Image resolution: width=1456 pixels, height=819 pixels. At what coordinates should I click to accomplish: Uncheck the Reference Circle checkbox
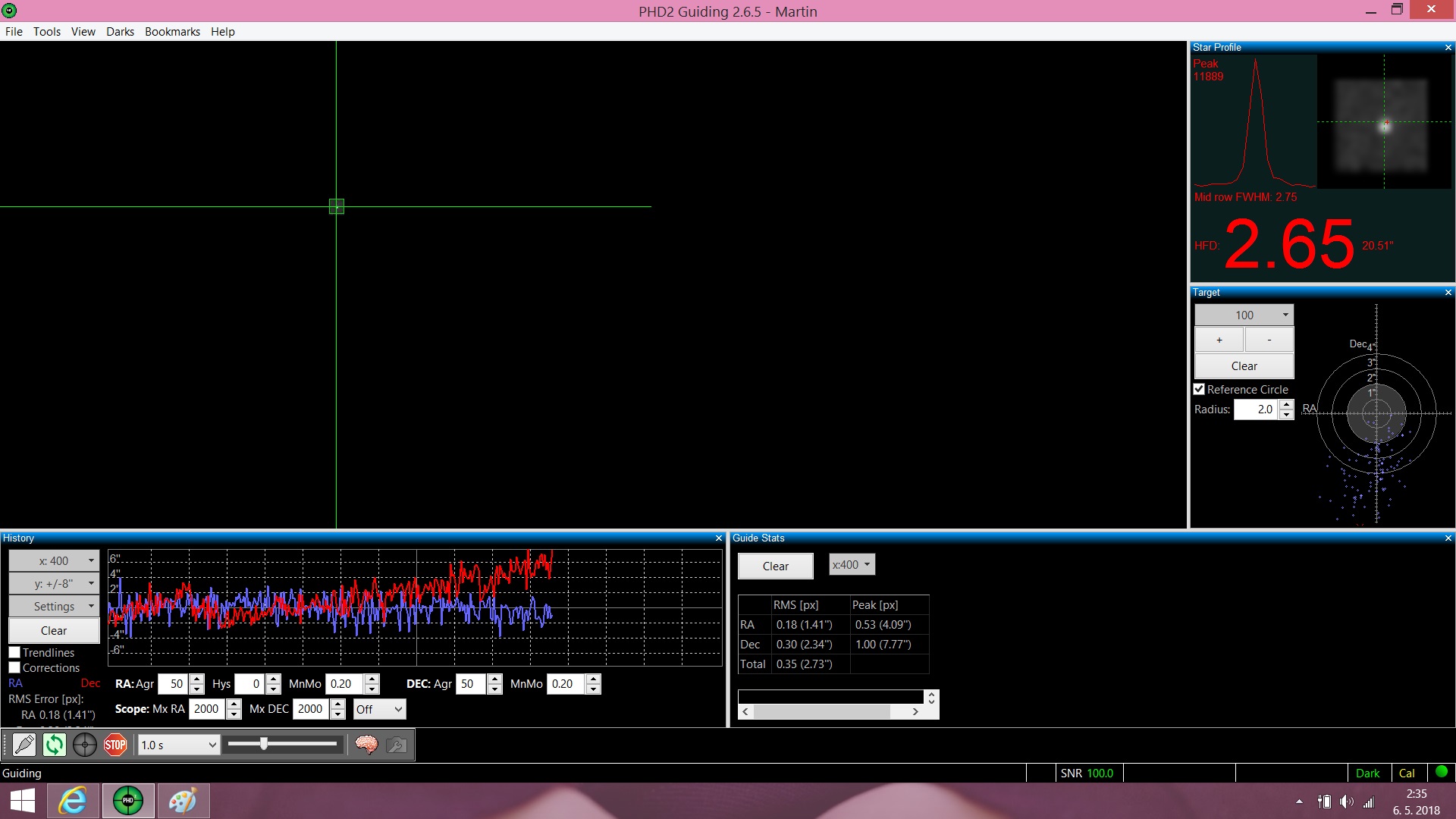[1199, 389]
